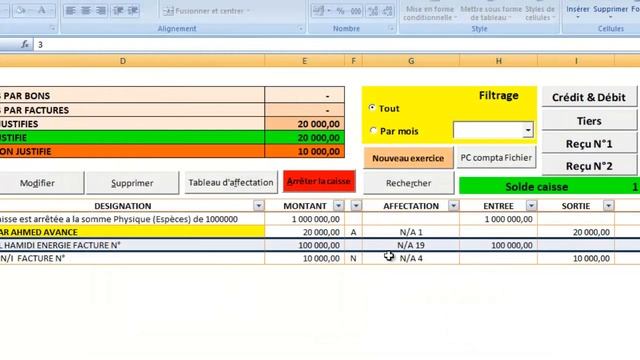Open the Insérer cells dropdown
The width and height of the screenshot is (640, 360).
coord(577,11)
